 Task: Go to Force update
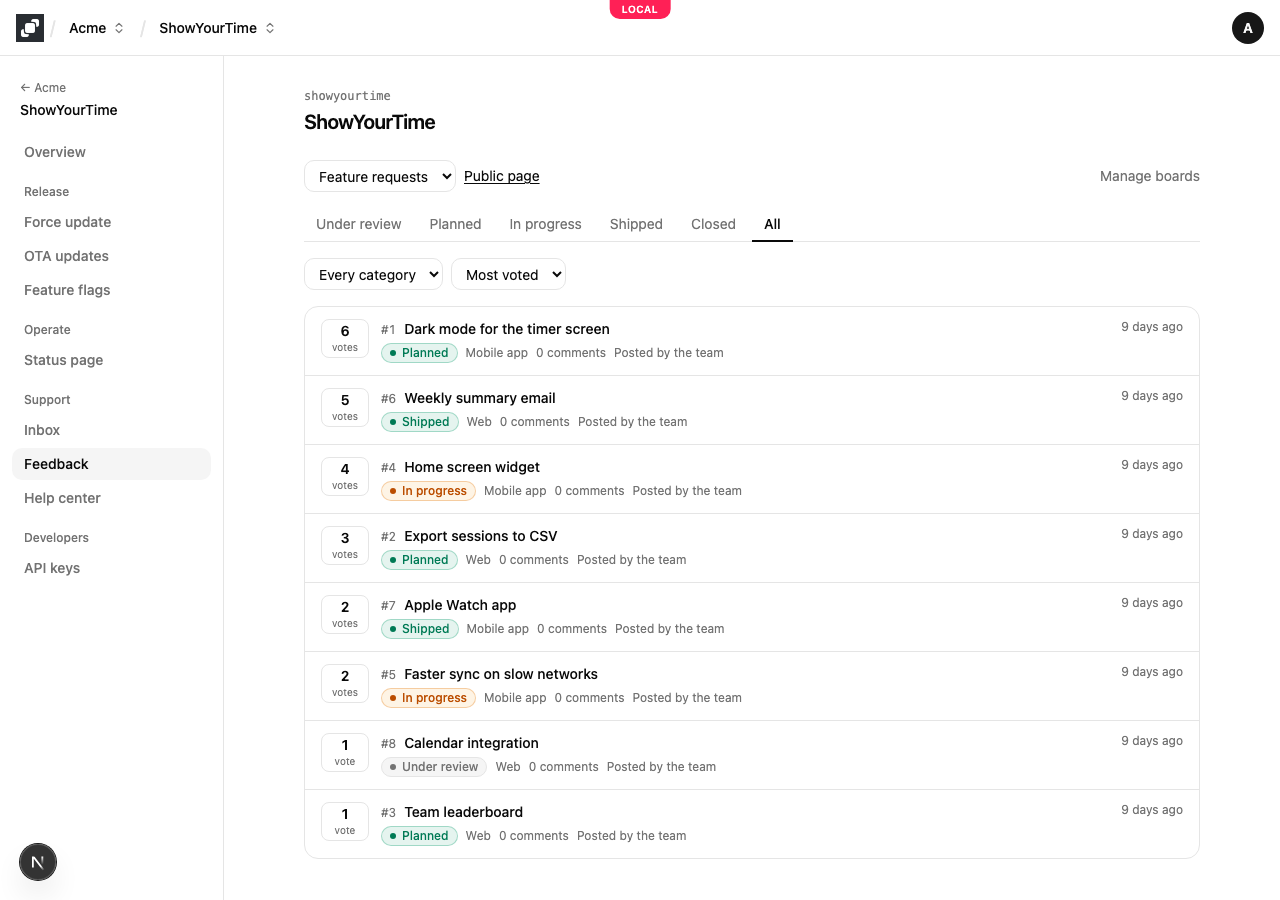coord(111,222)
